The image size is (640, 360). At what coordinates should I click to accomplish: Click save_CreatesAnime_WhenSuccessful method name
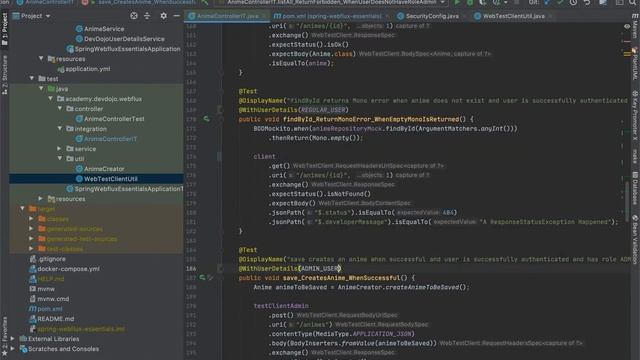[x=341, y=278]
